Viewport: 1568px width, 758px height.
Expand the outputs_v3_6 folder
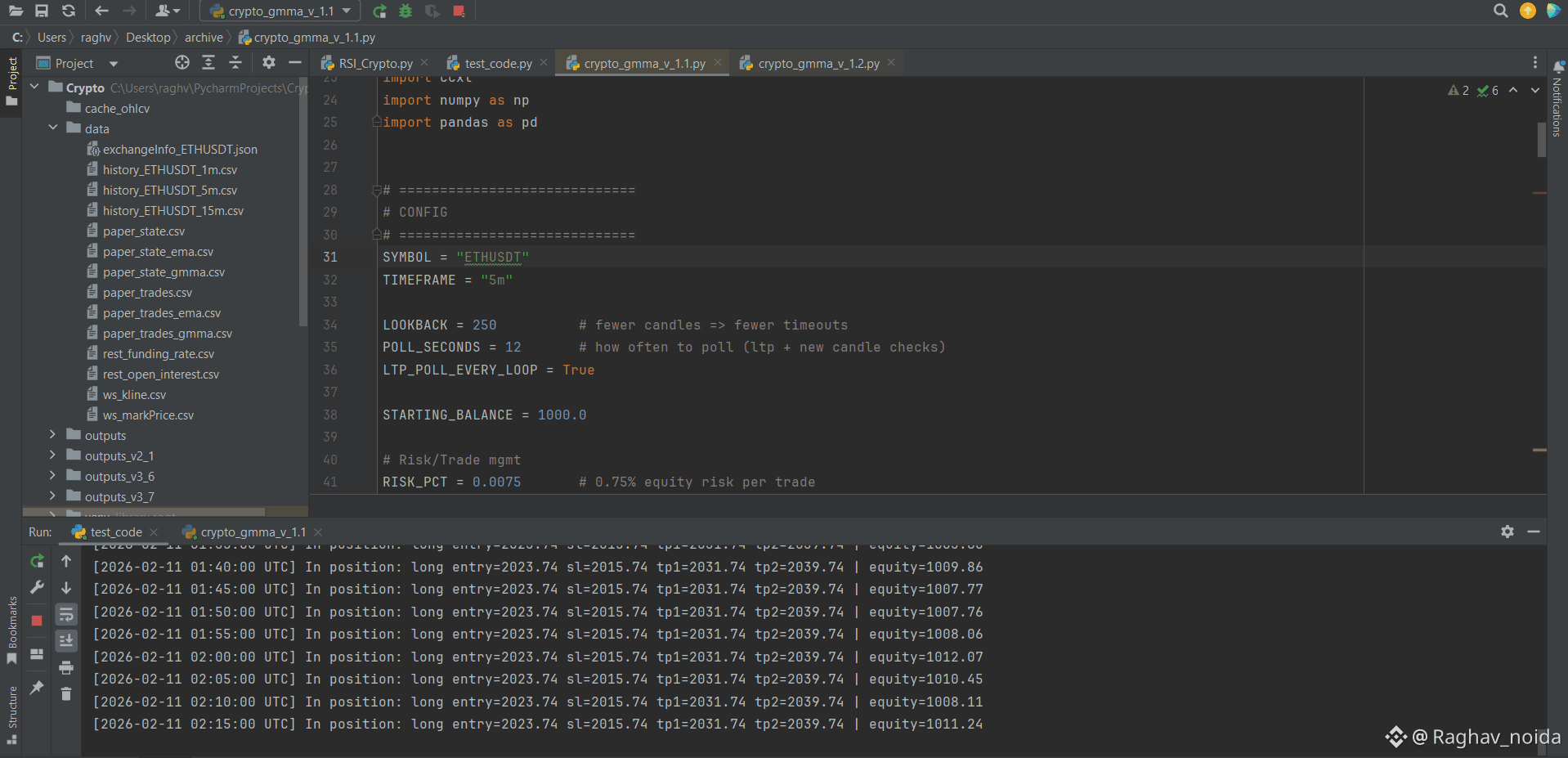53,475
